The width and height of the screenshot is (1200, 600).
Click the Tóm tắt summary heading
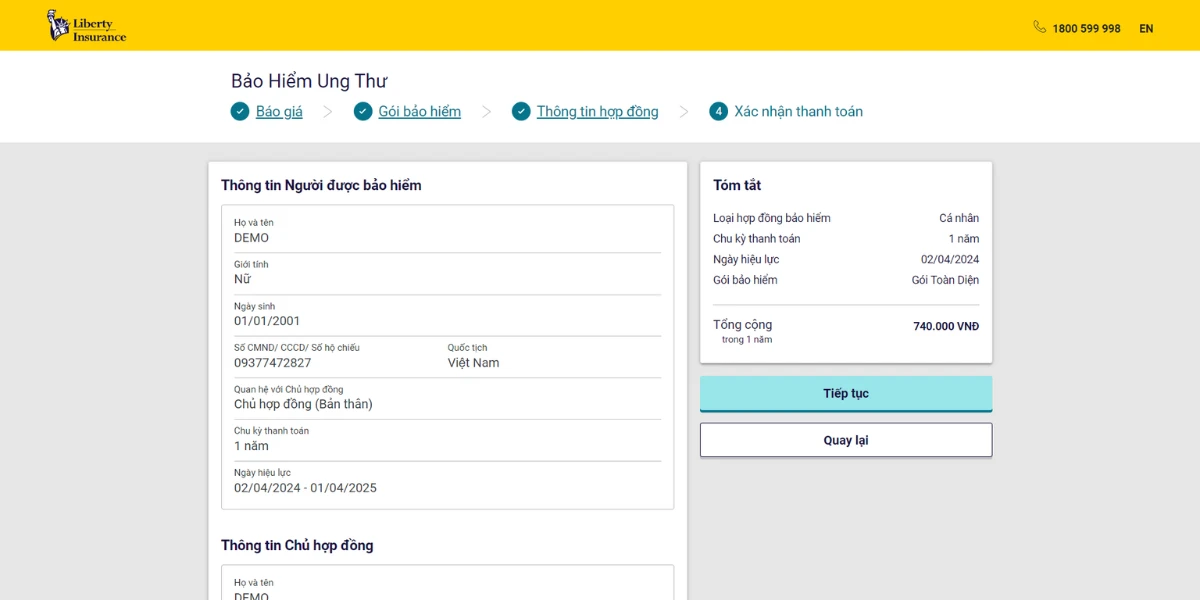pyautogui.click(x=737, y=185)
